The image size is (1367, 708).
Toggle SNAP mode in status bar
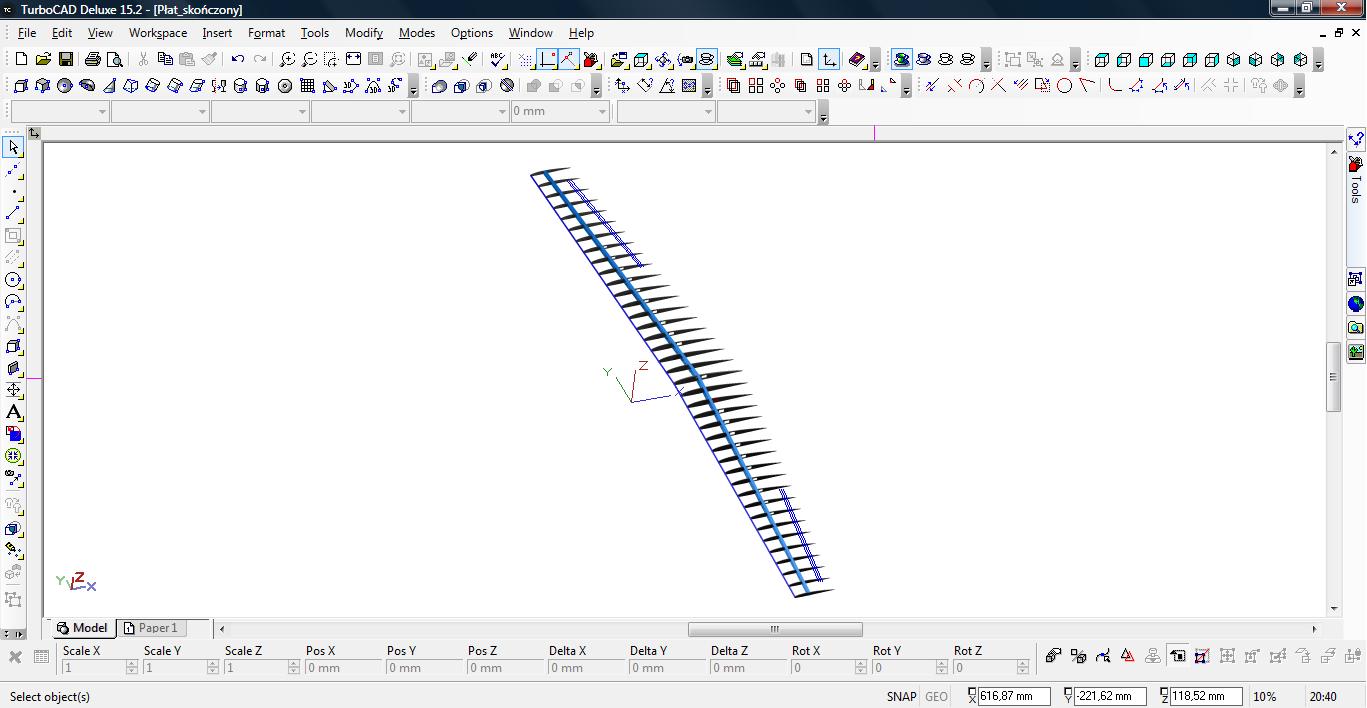900,696
